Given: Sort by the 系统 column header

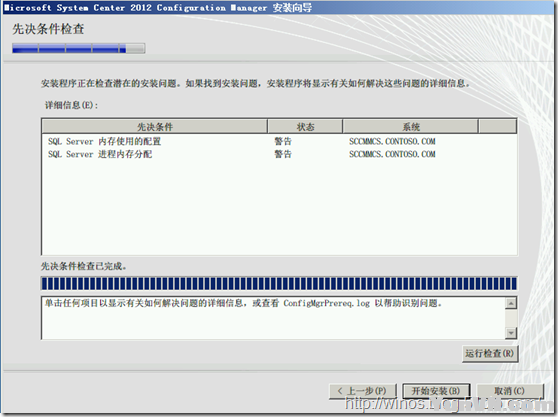Looking at the screenshot, I should (x=410, y=127).
